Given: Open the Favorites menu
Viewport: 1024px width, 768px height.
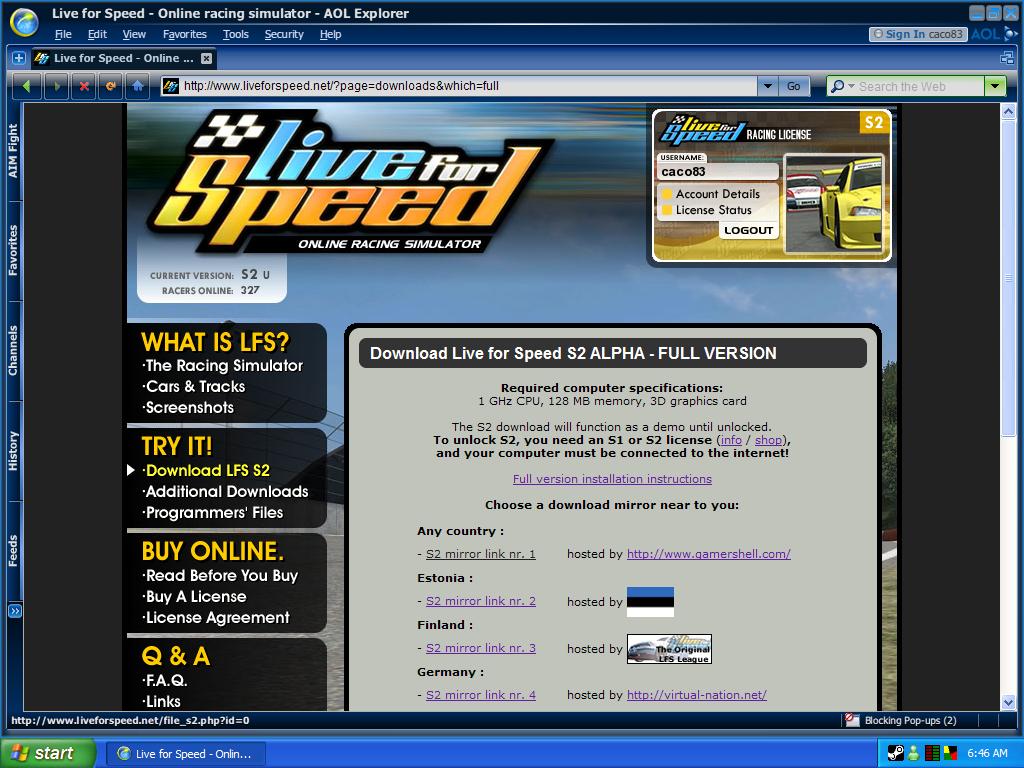Looking at the screenshot, I should (x=185, y=34).
